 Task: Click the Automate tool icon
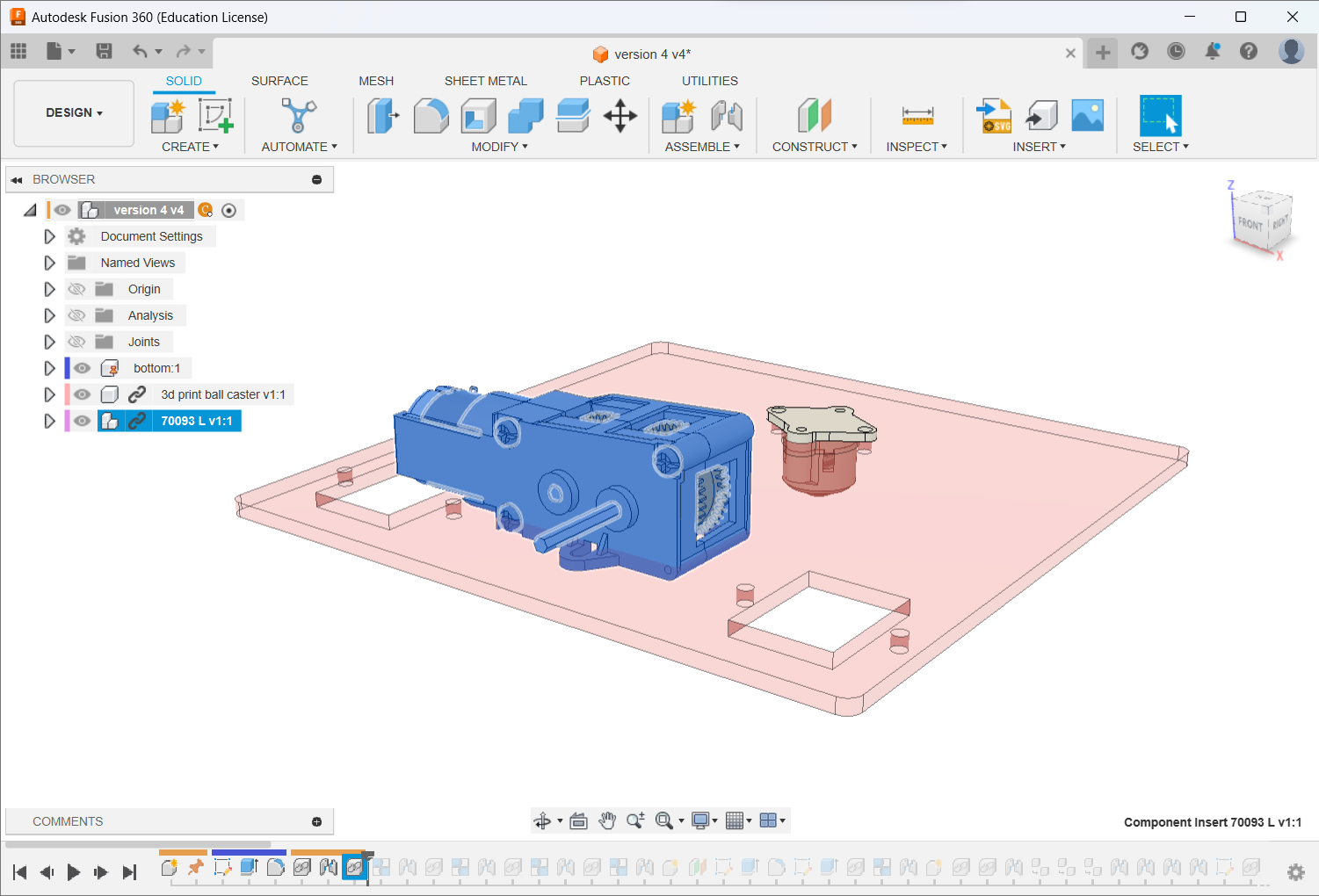(x=299, y=116)
